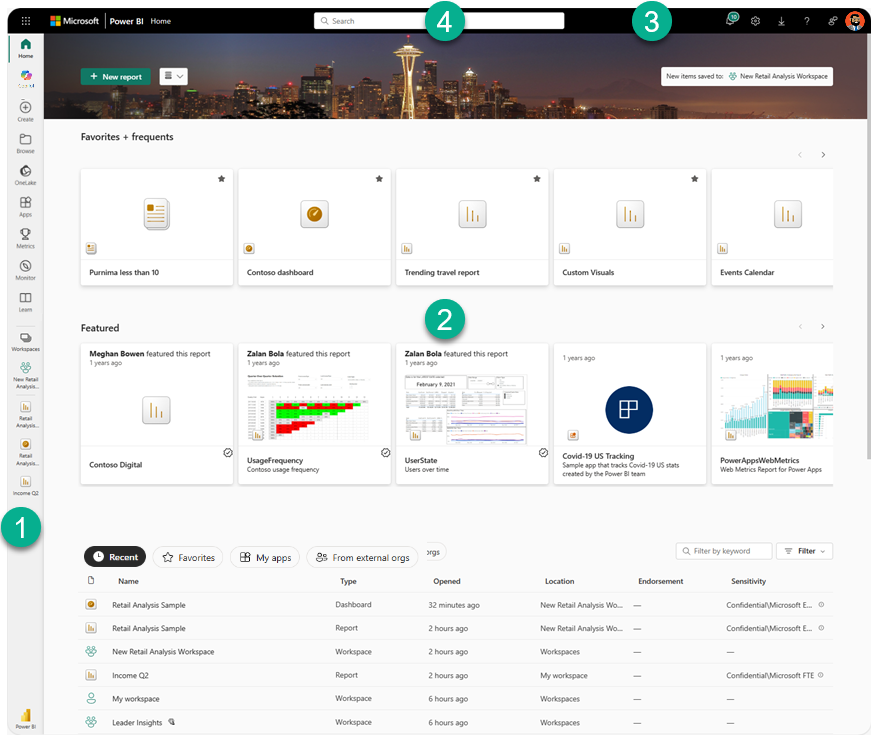Viewport: 871px width, 735px height.
Task: Open the Create page in sidebar
Action: coord(26,111)
